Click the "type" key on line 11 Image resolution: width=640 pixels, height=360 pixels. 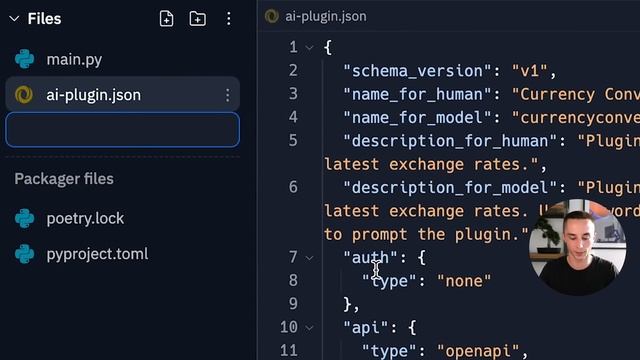389,351
